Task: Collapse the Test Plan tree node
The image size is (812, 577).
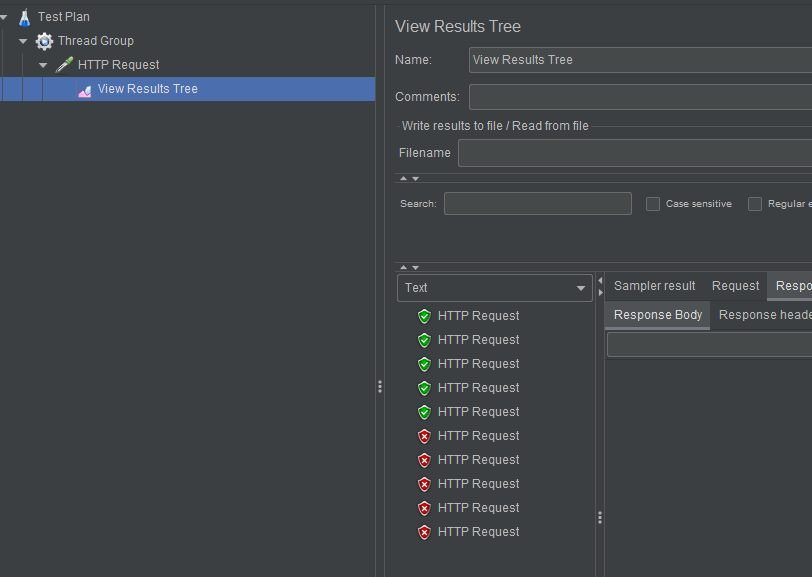Action: tap(4, 17)
